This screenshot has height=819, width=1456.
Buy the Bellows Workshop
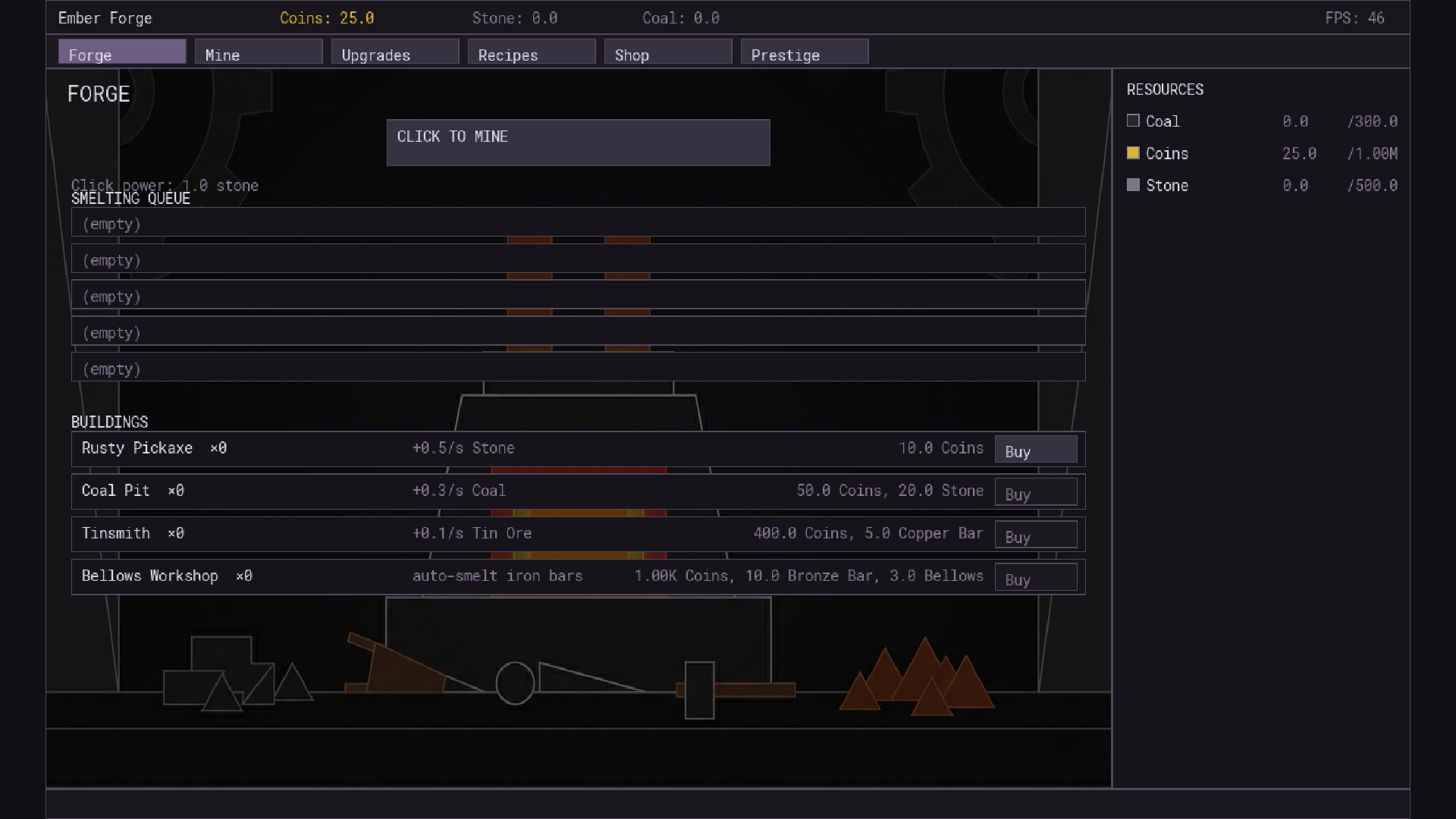point(1035,578)
